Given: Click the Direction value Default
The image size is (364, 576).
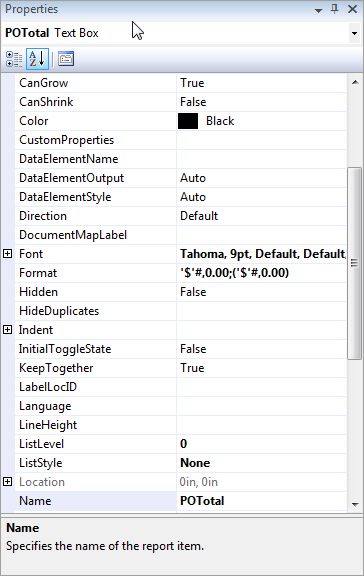Looking at the screenshot, I should (x=199, y=216).
